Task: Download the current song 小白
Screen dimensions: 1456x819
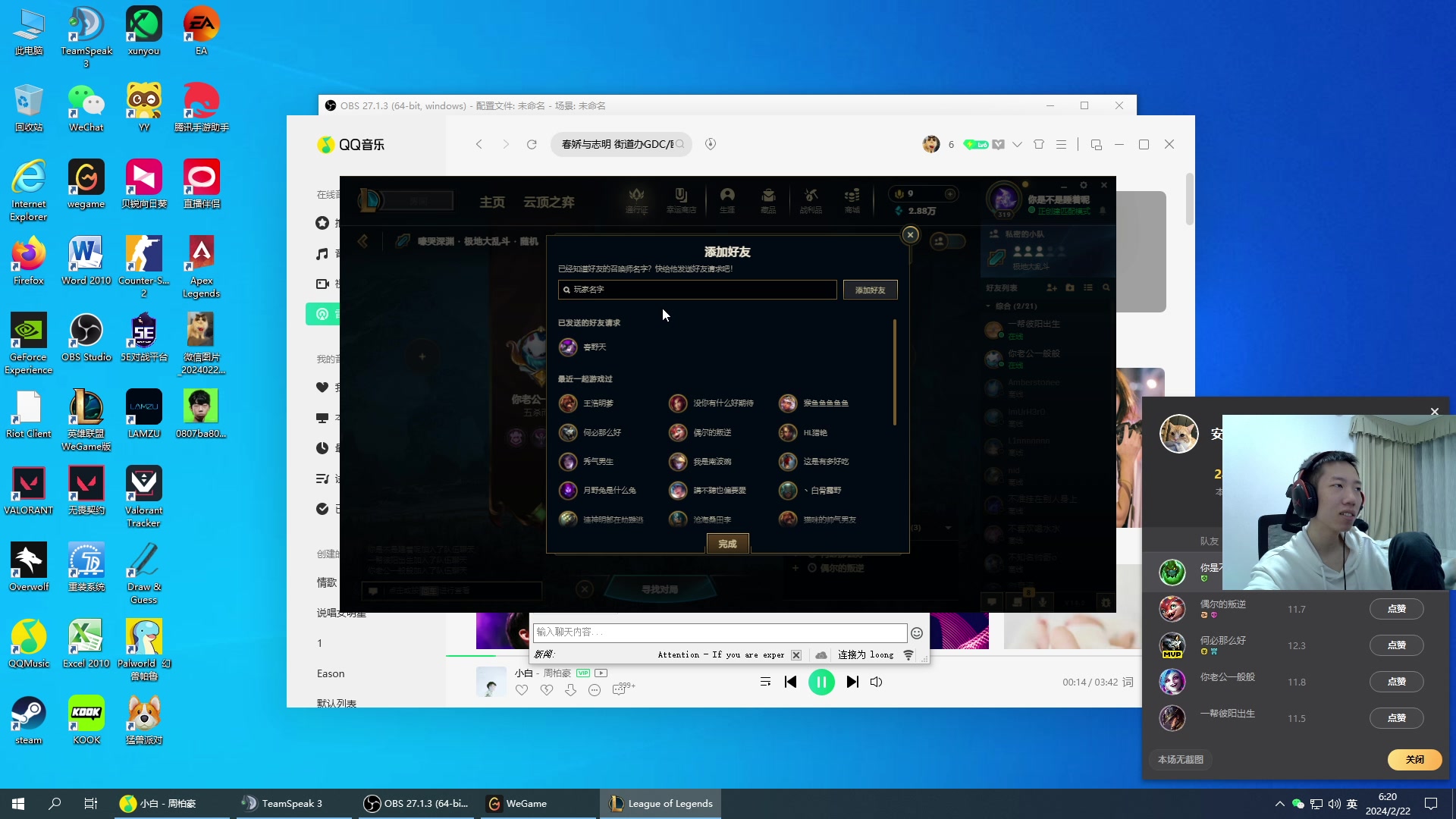Action: tap(570, 689)
